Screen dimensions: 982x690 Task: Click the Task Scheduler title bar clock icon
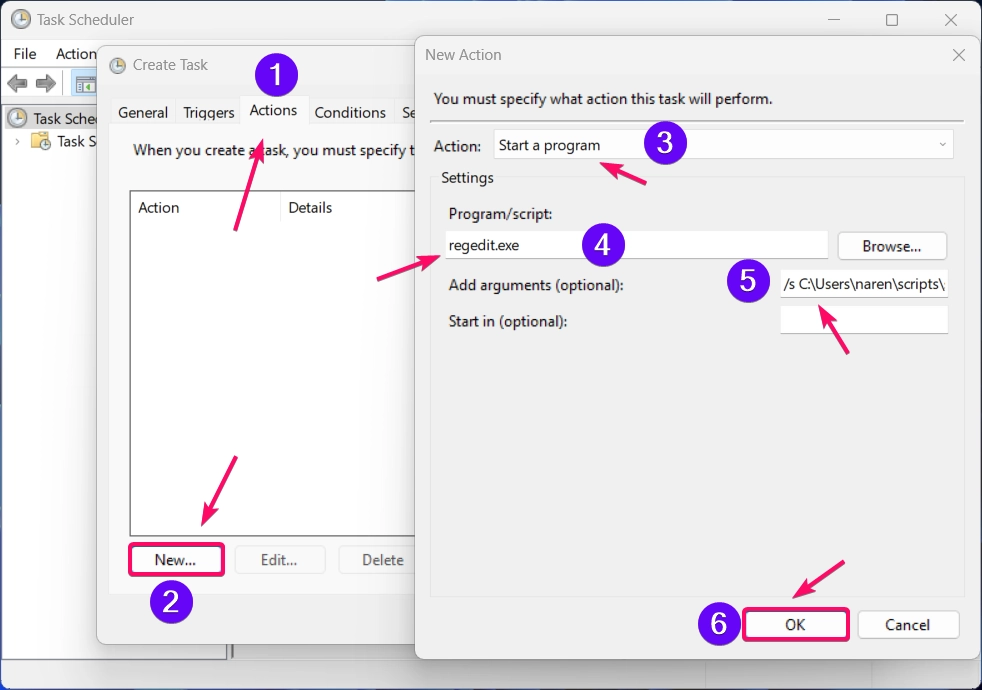[21, 19]
